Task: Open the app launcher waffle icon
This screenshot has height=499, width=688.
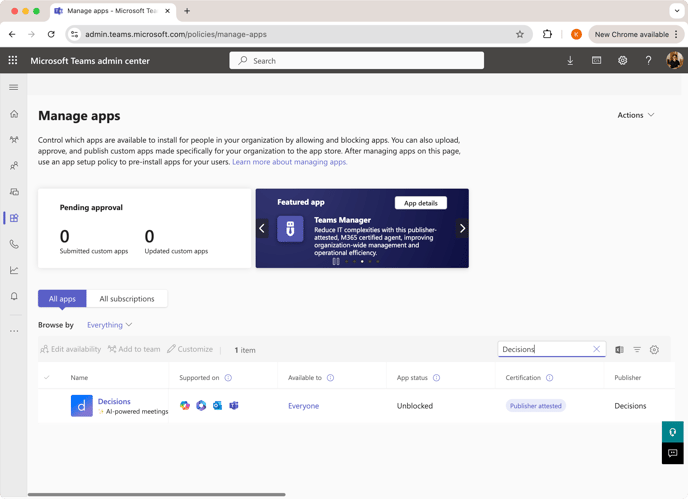Action: (13, 61)
